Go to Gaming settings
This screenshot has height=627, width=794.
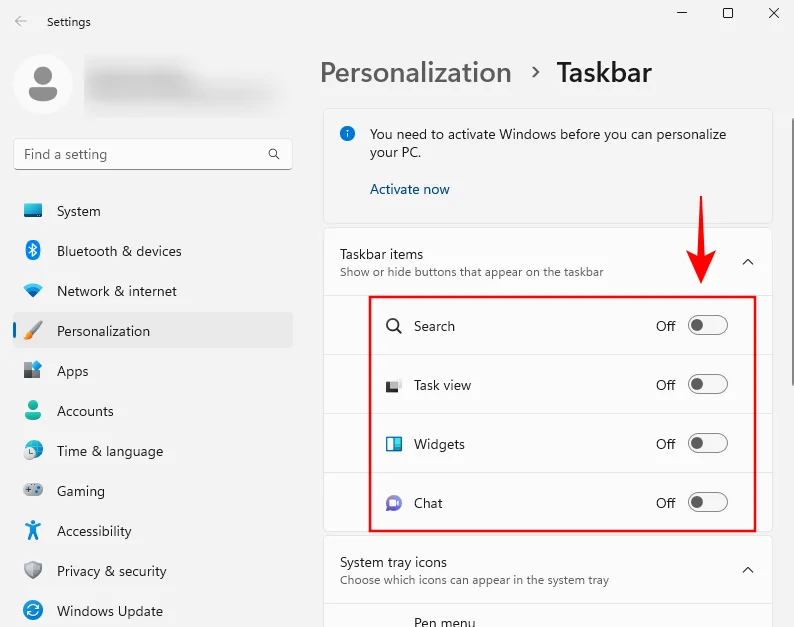coord(153,491)
